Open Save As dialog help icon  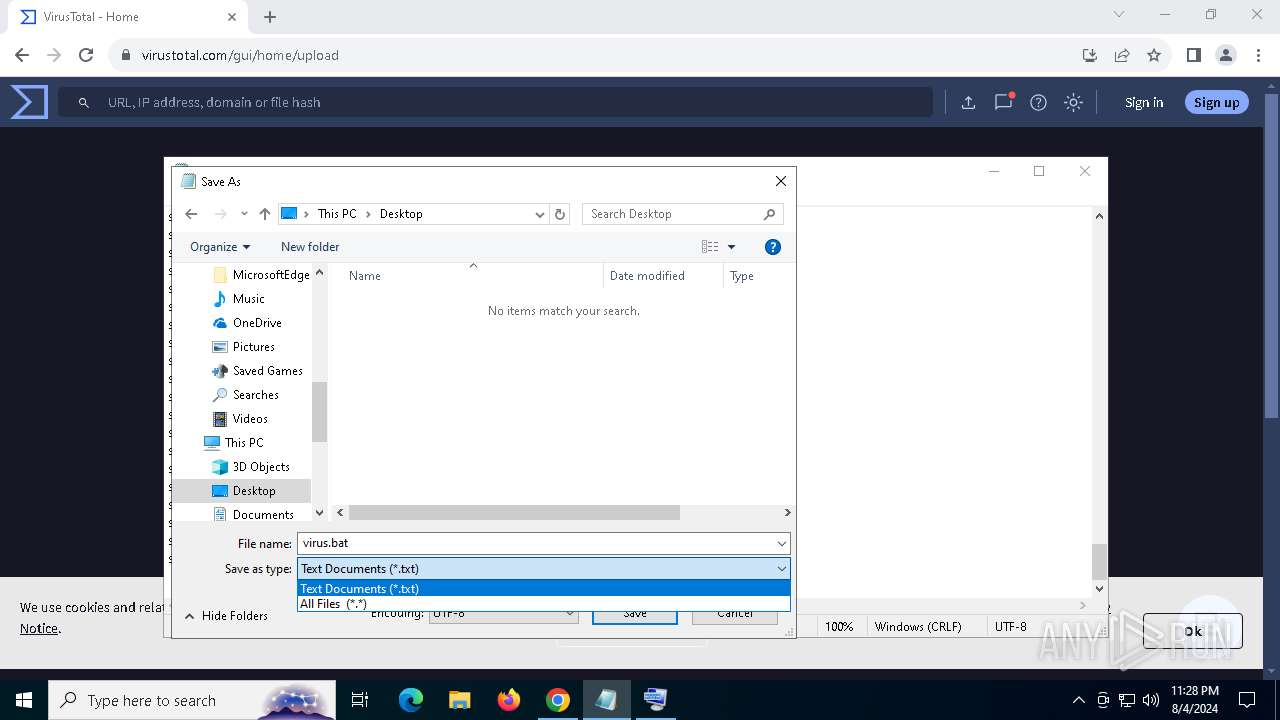[772, 247]
